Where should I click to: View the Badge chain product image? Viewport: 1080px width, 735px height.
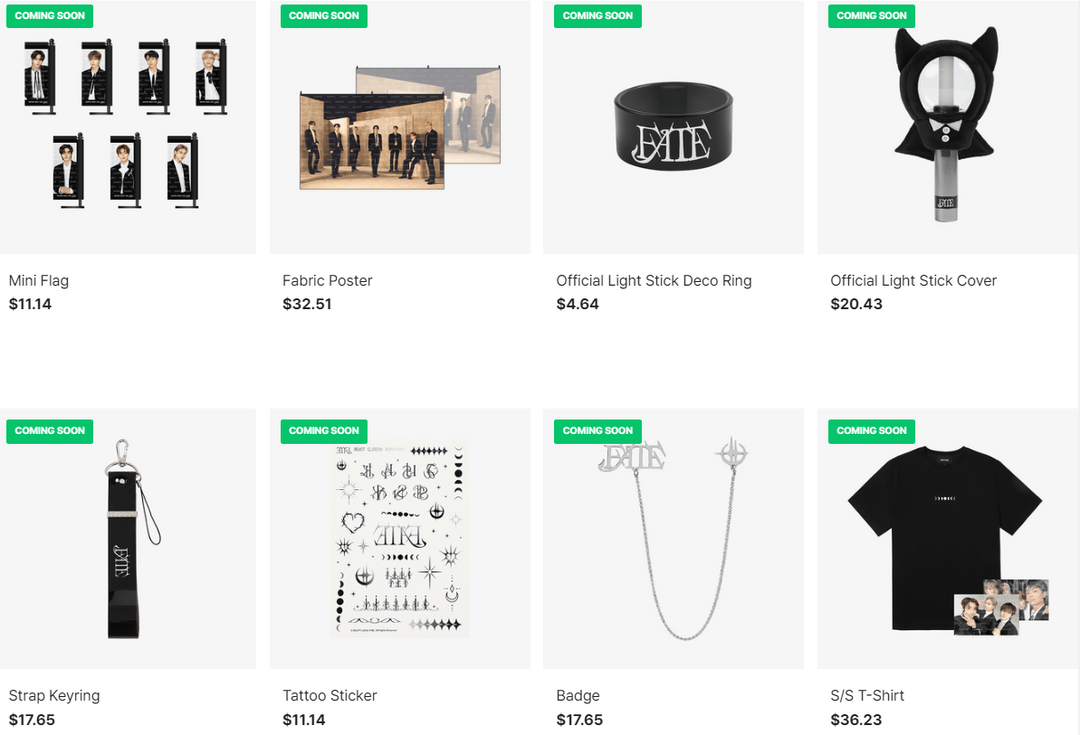(x=673, y=539)
